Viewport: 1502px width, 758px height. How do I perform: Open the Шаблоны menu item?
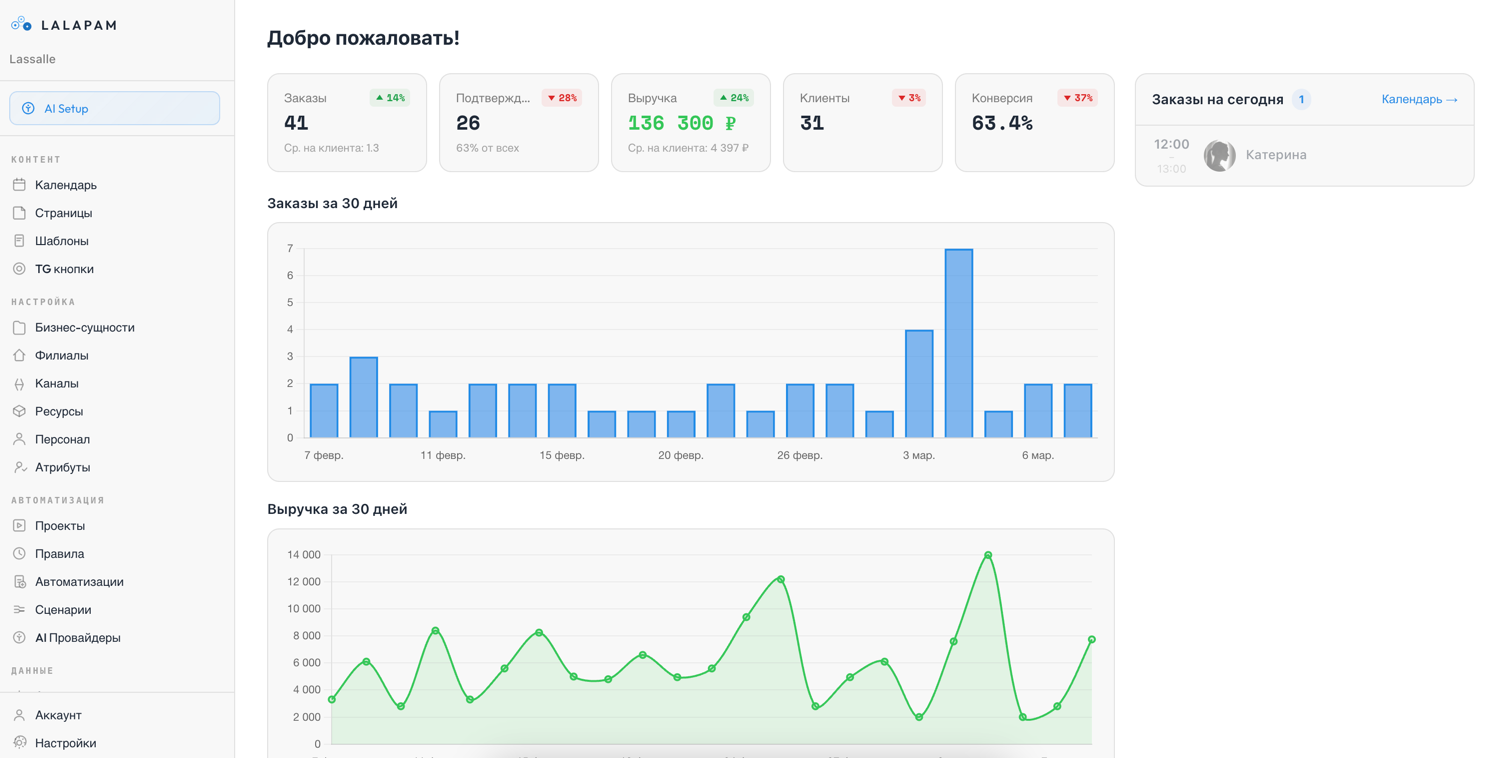pos(61,241)
